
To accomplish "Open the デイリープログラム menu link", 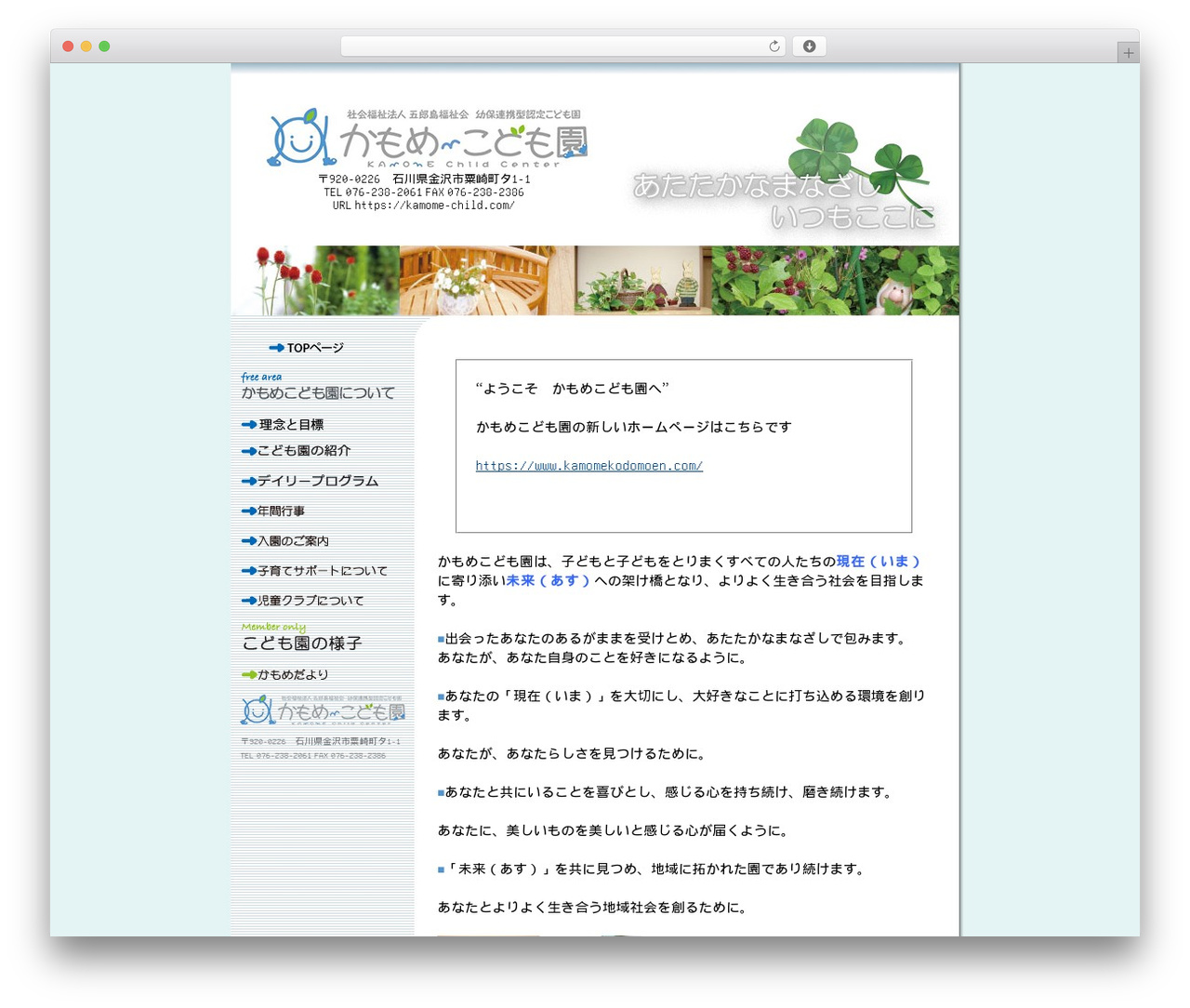I will [310, 481].
